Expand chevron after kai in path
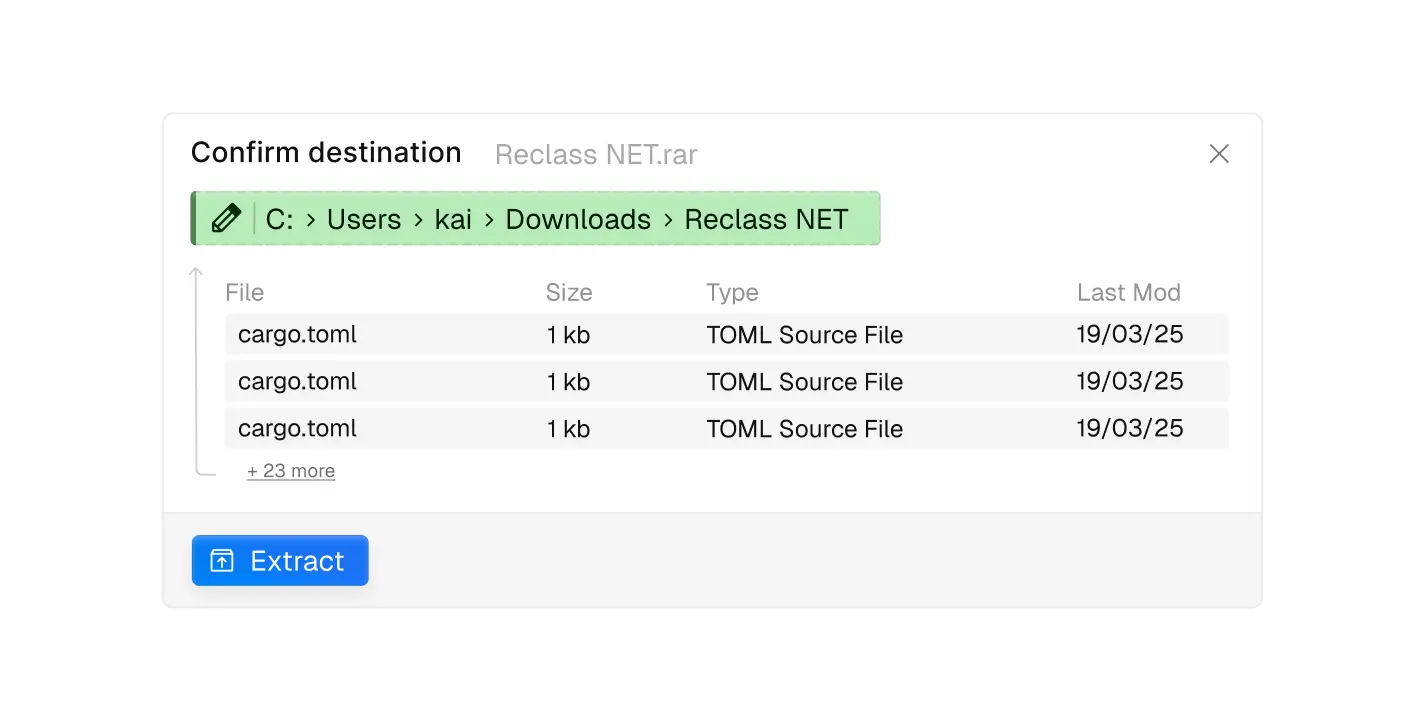This screenshot has height=720, width=1425. (489, 220)
